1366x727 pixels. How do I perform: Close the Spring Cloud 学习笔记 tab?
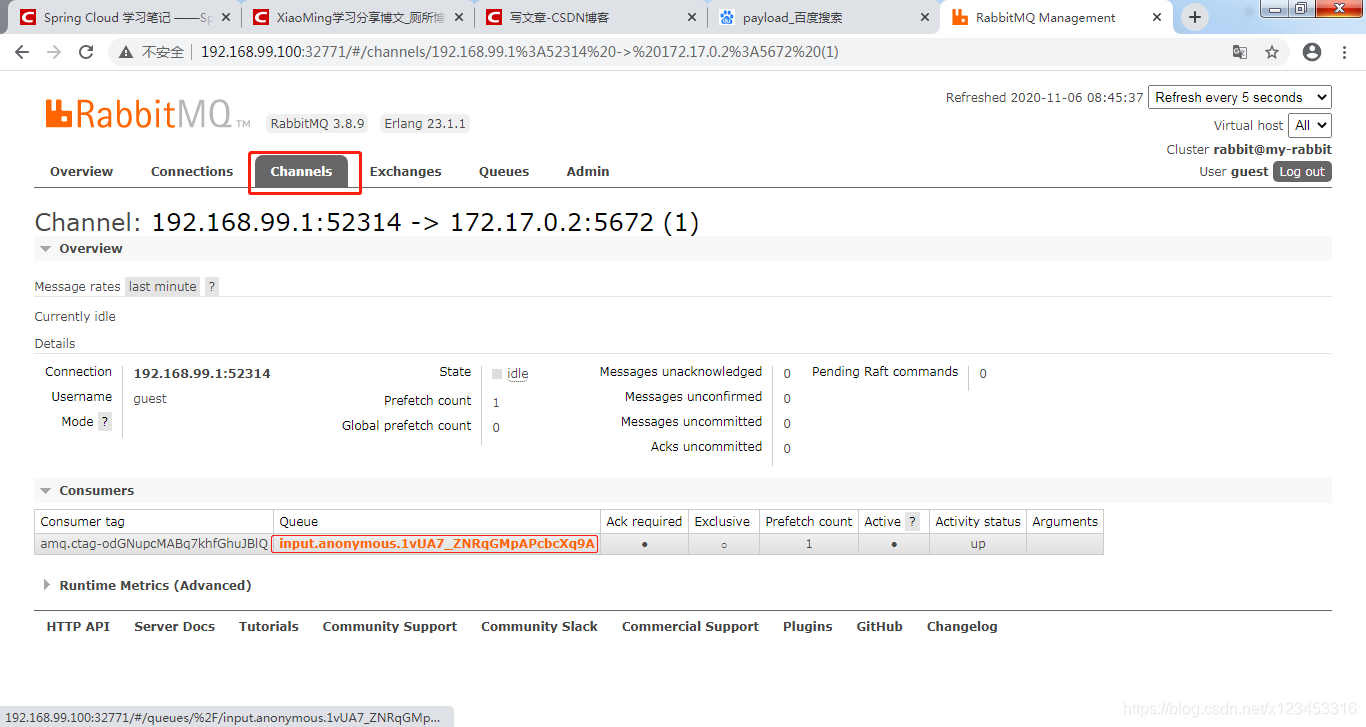pos(227,17)
